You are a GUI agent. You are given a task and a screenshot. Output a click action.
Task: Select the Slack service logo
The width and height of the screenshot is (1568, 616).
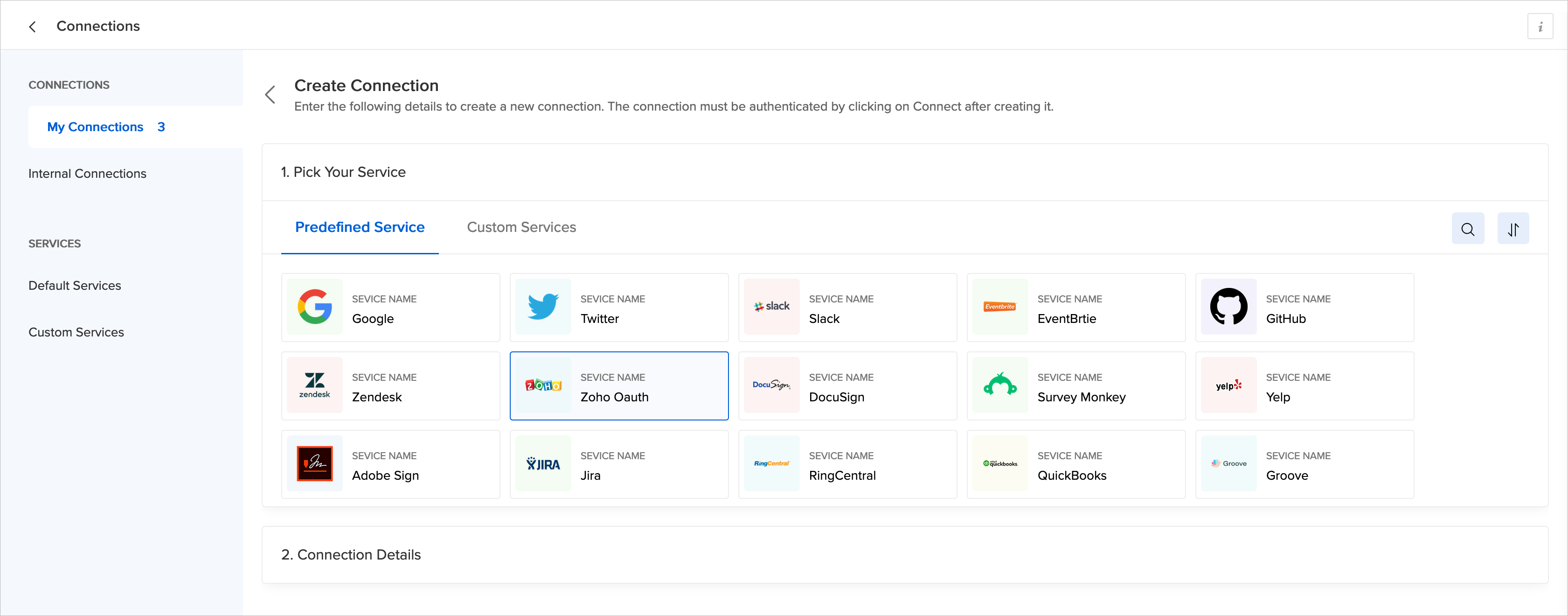pyautogui.click(x=771, y=307)
